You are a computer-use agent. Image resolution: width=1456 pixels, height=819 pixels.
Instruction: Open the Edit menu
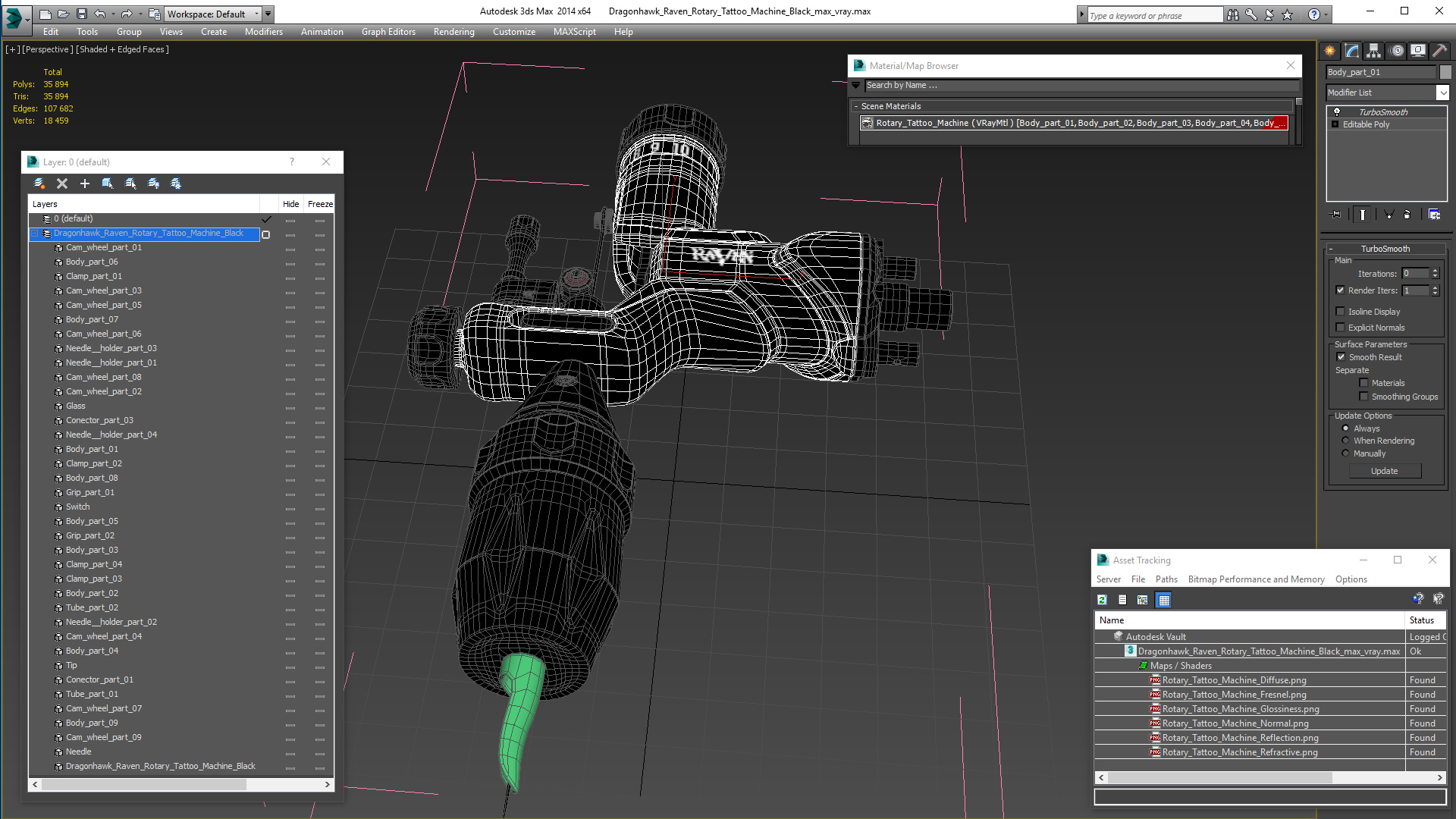pyautogui.click(x=51, y=32)
